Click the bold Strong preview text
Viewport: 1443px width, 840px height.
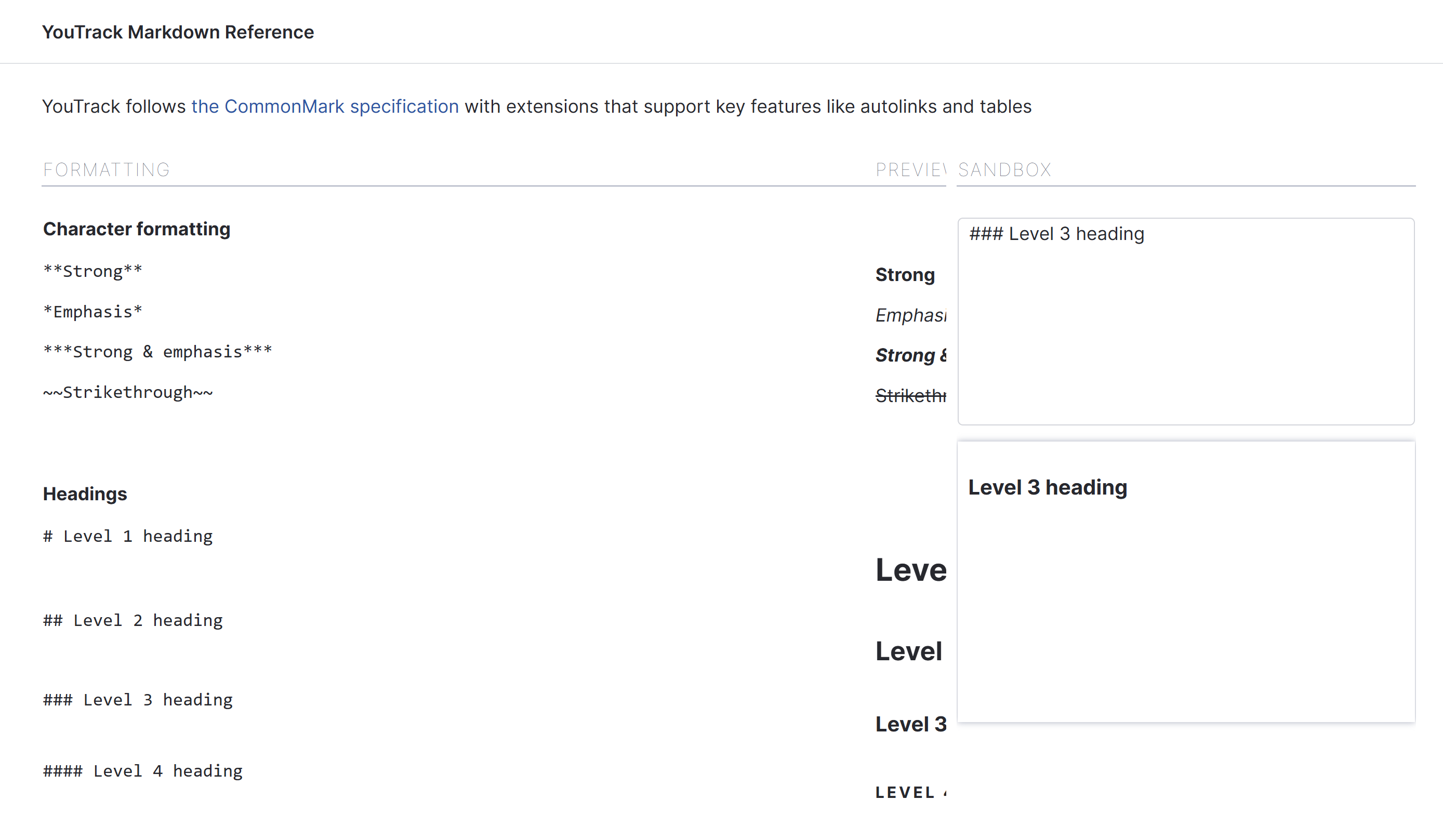[905, 275]
